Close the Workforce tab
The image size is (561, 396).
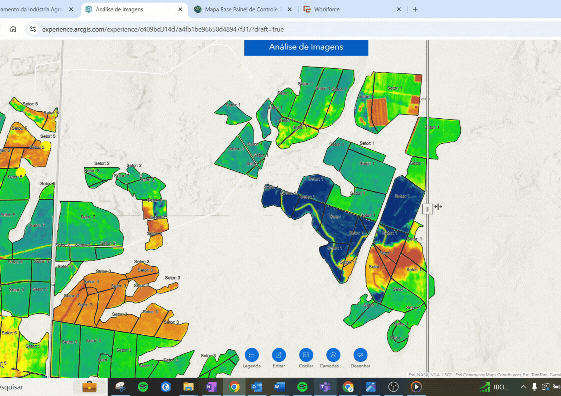pyautogui.click(x=399, y=9)
